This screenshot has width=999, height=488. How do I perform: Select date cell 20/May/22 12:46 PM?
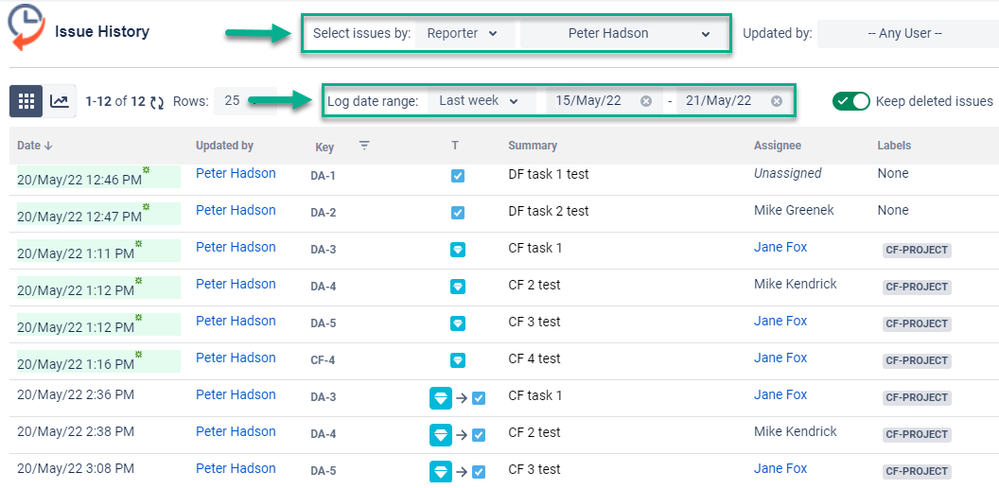click(98, 177)
